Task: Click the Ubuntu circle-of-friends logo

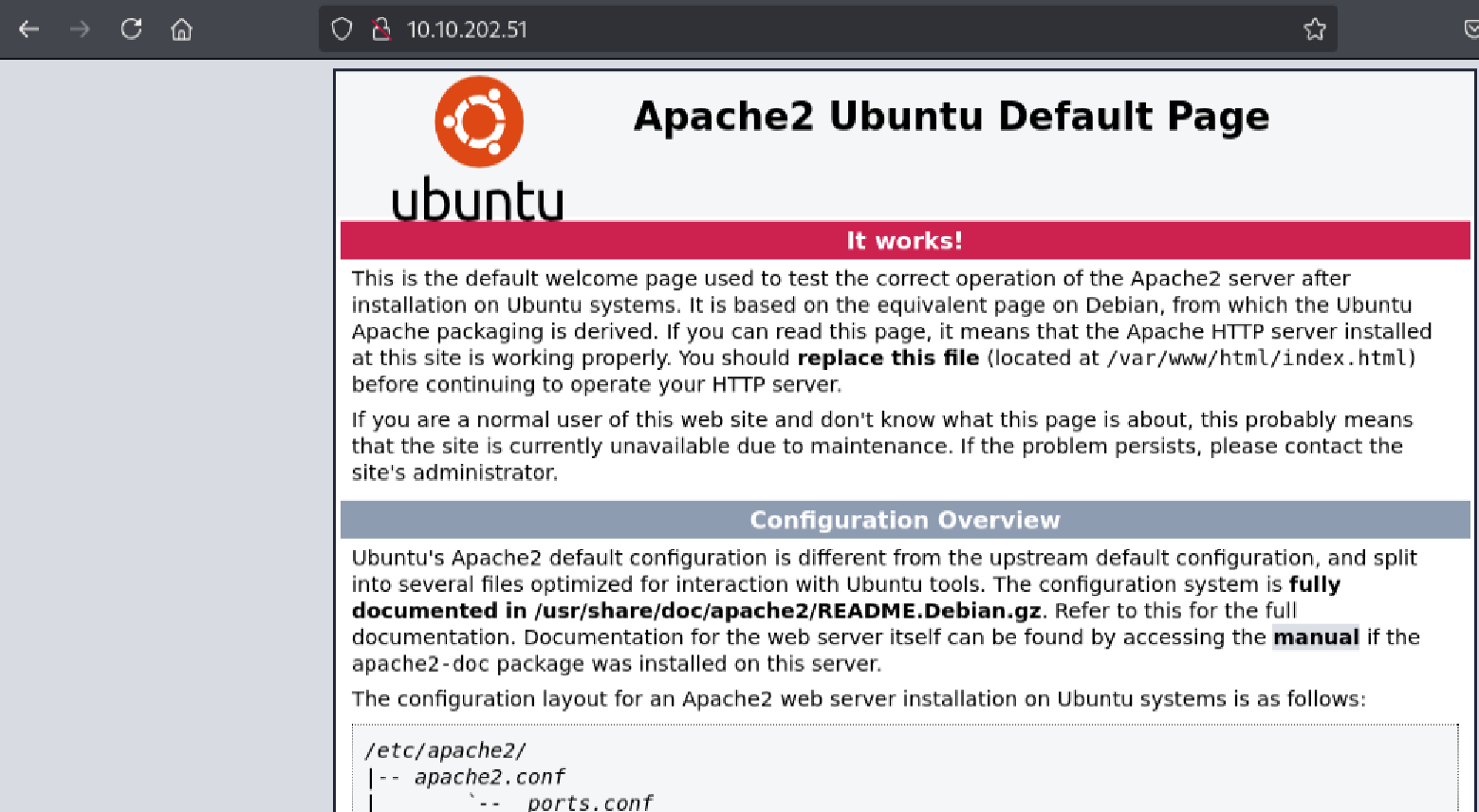Action: (x=479, y=120)
